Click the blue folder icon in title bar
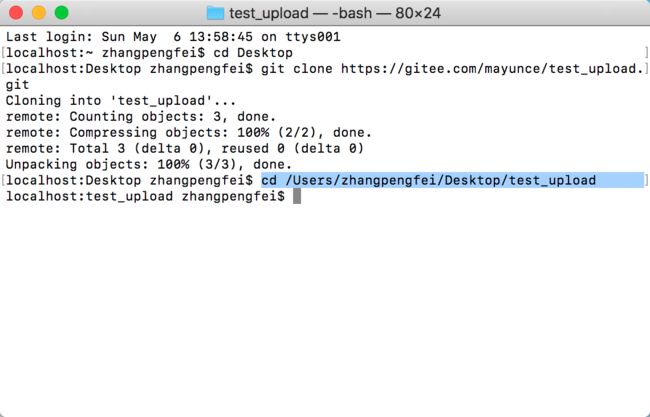 click(x=215, y=13)
